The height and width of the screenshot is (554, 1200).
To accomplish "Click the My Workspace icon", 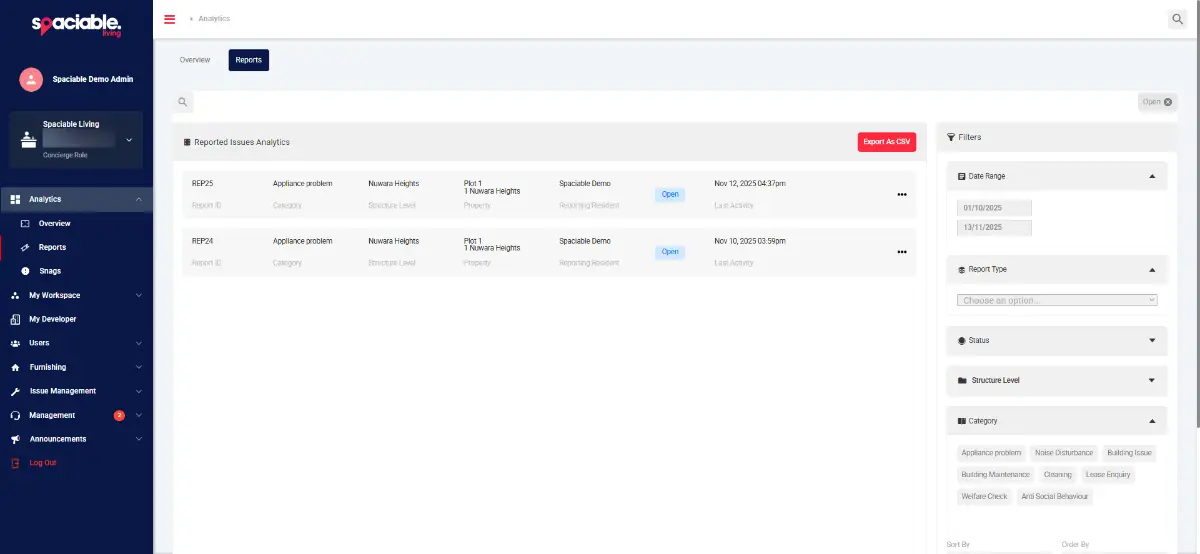I will click(x=15, y=295).
